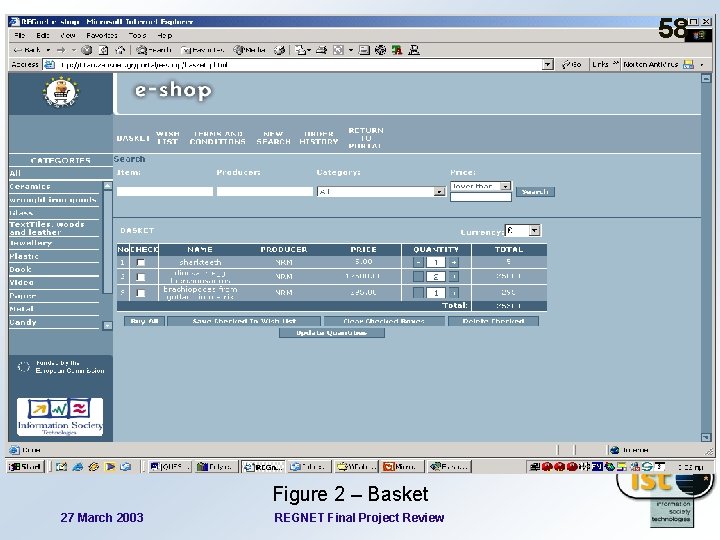Image resolution: width=720 pixels, height=540 pixels.
Task: Check the box for the brachiopodes row
Action: tap(141, 293)
